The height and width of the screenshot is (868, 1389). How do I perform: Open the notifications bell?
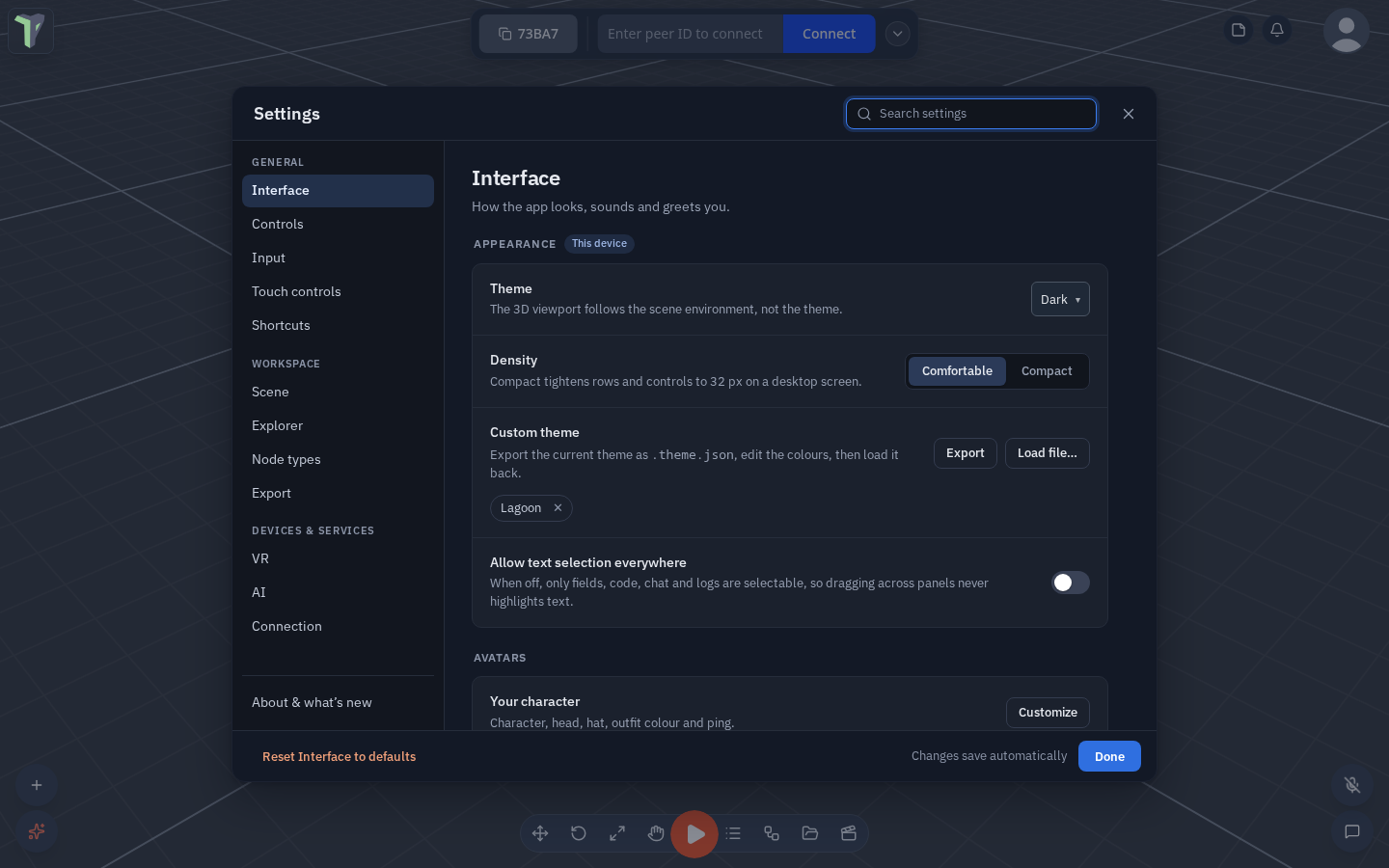click(1277, 30)
